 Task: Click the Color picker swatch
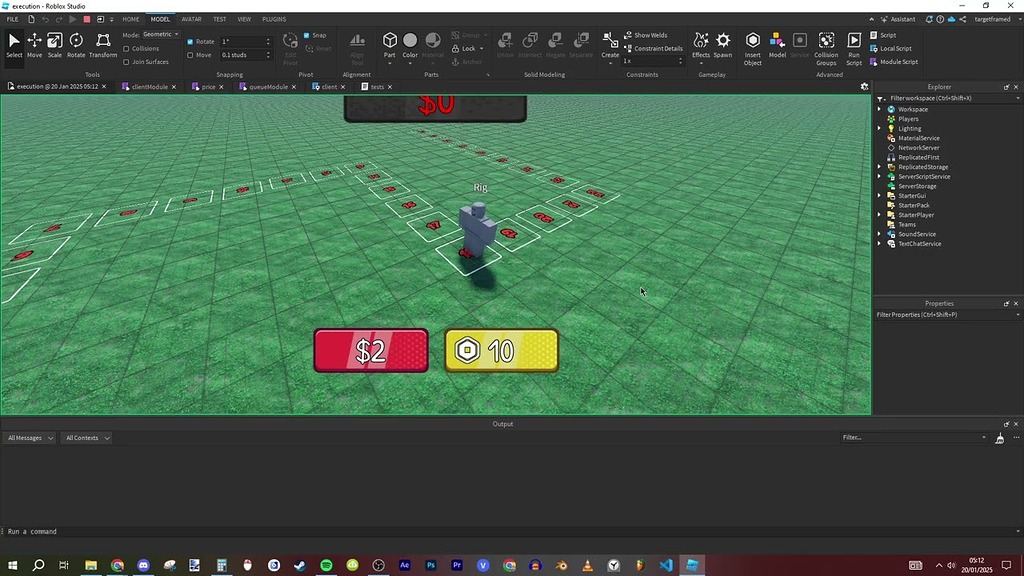click(410, 41)
